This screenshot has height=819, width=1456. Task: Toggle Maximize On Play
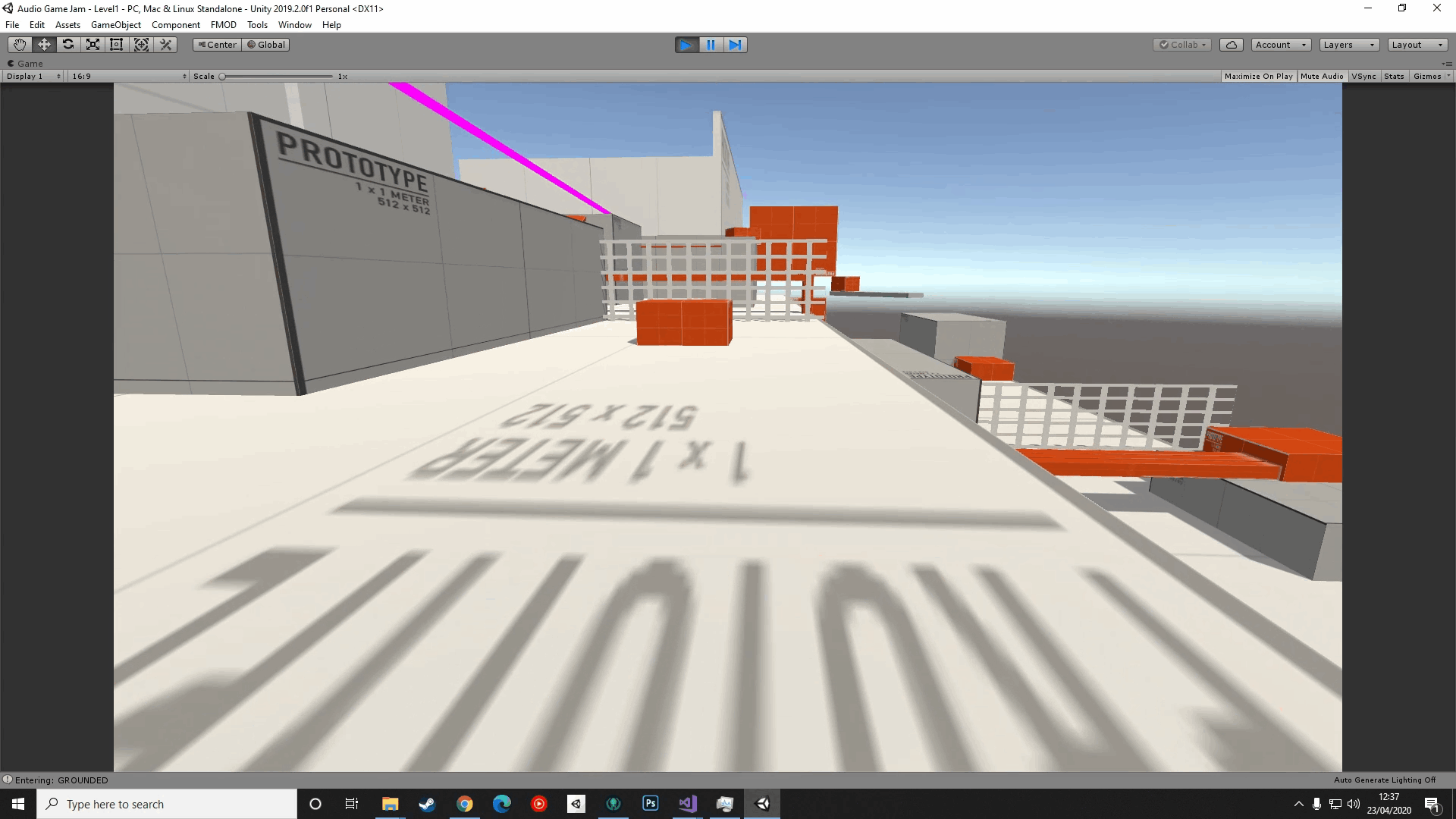pyautogui.click(x=1258, y=76)
